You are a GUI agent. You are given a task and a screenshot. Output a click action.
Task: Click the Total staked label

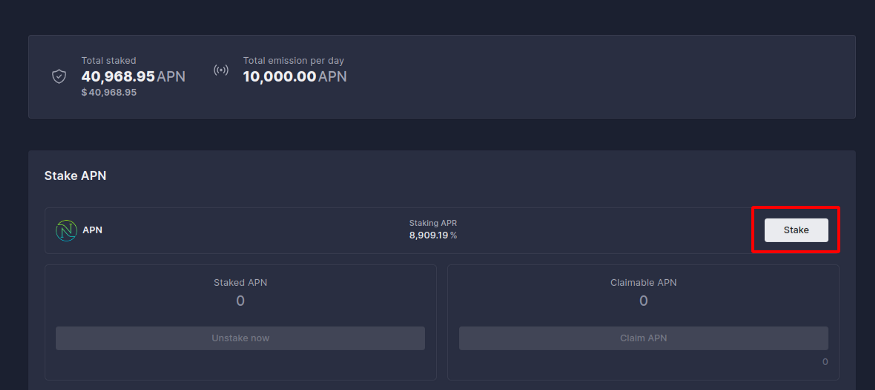pos(109,60)
